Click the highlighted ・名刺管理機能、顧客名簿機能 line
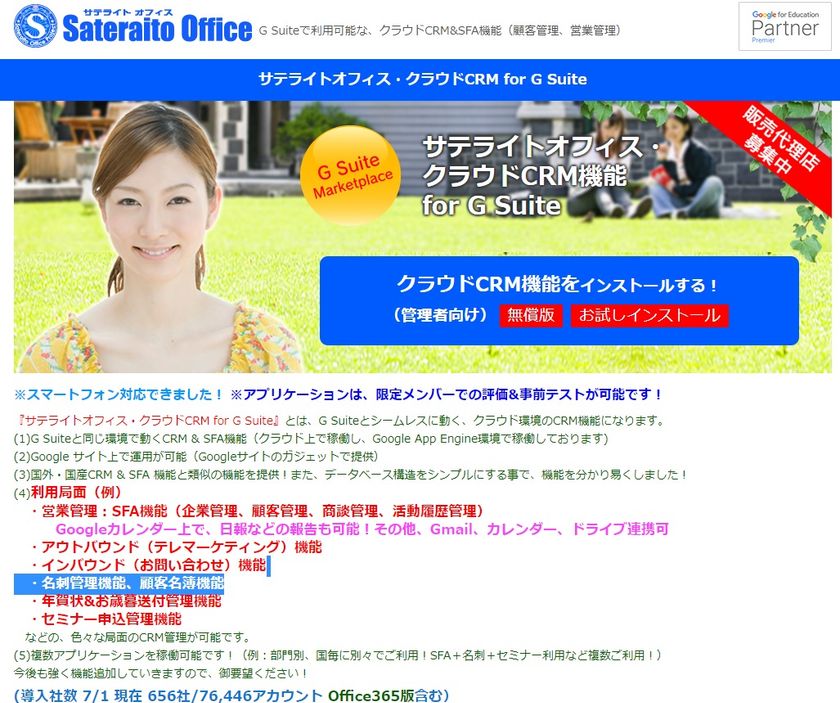Screen dimensions: 840x703 click(x=119, y=583)
